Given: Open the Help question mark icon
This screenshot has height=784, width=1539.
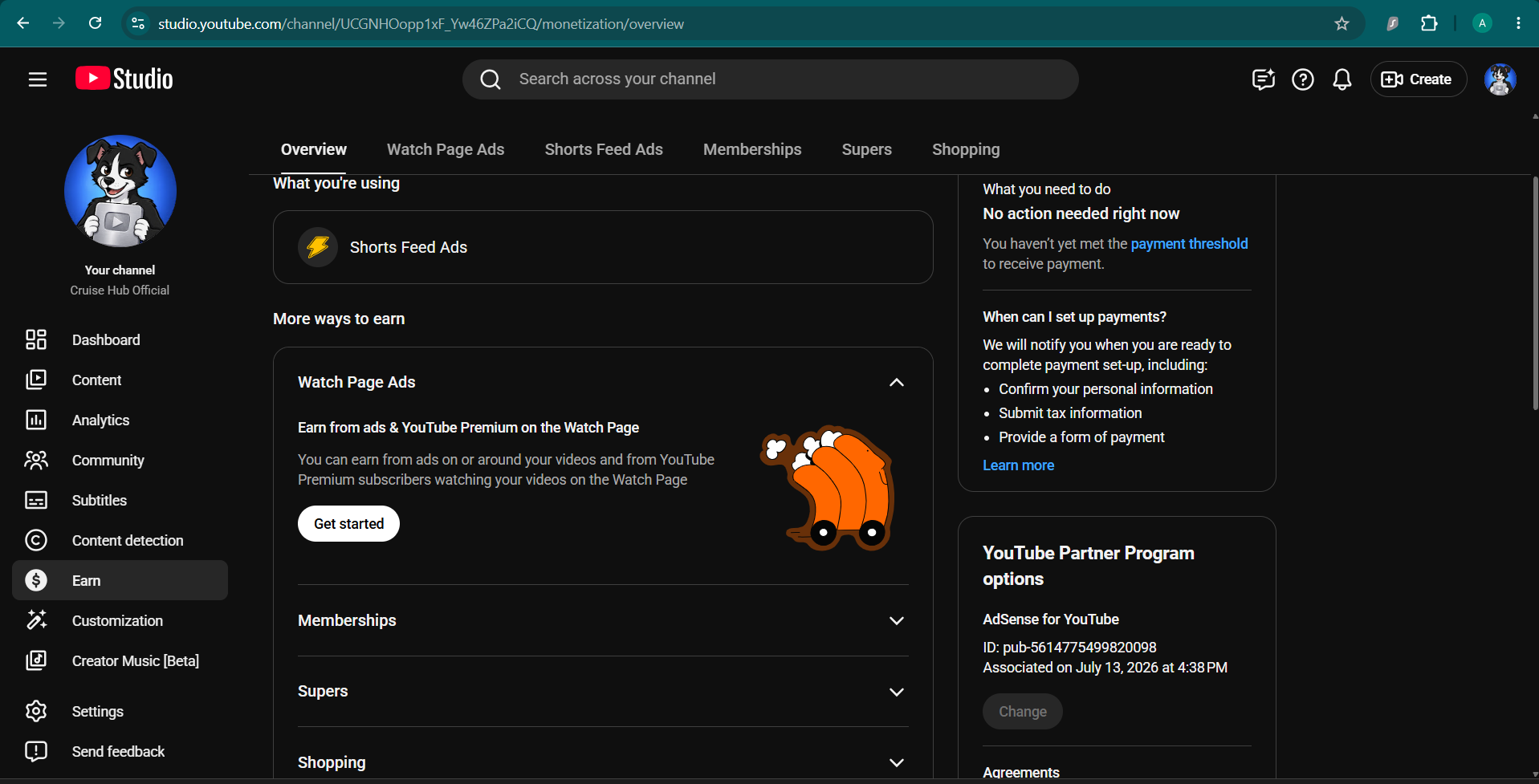Looking at the screenshot, I should click(x=1303, y=79).
